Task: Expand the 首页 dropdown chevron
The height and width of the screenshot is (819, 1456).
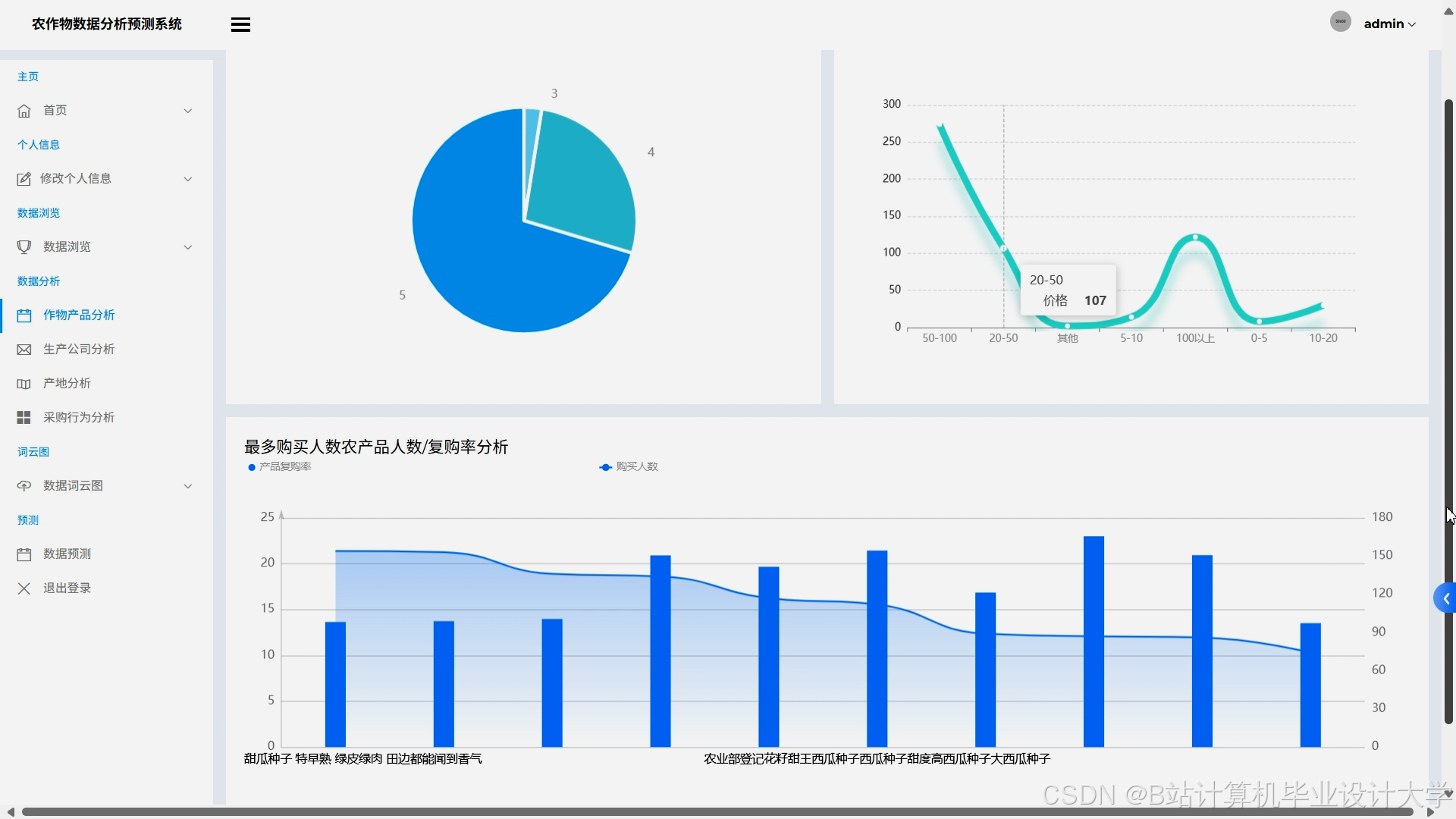Action: coord(187,110)
